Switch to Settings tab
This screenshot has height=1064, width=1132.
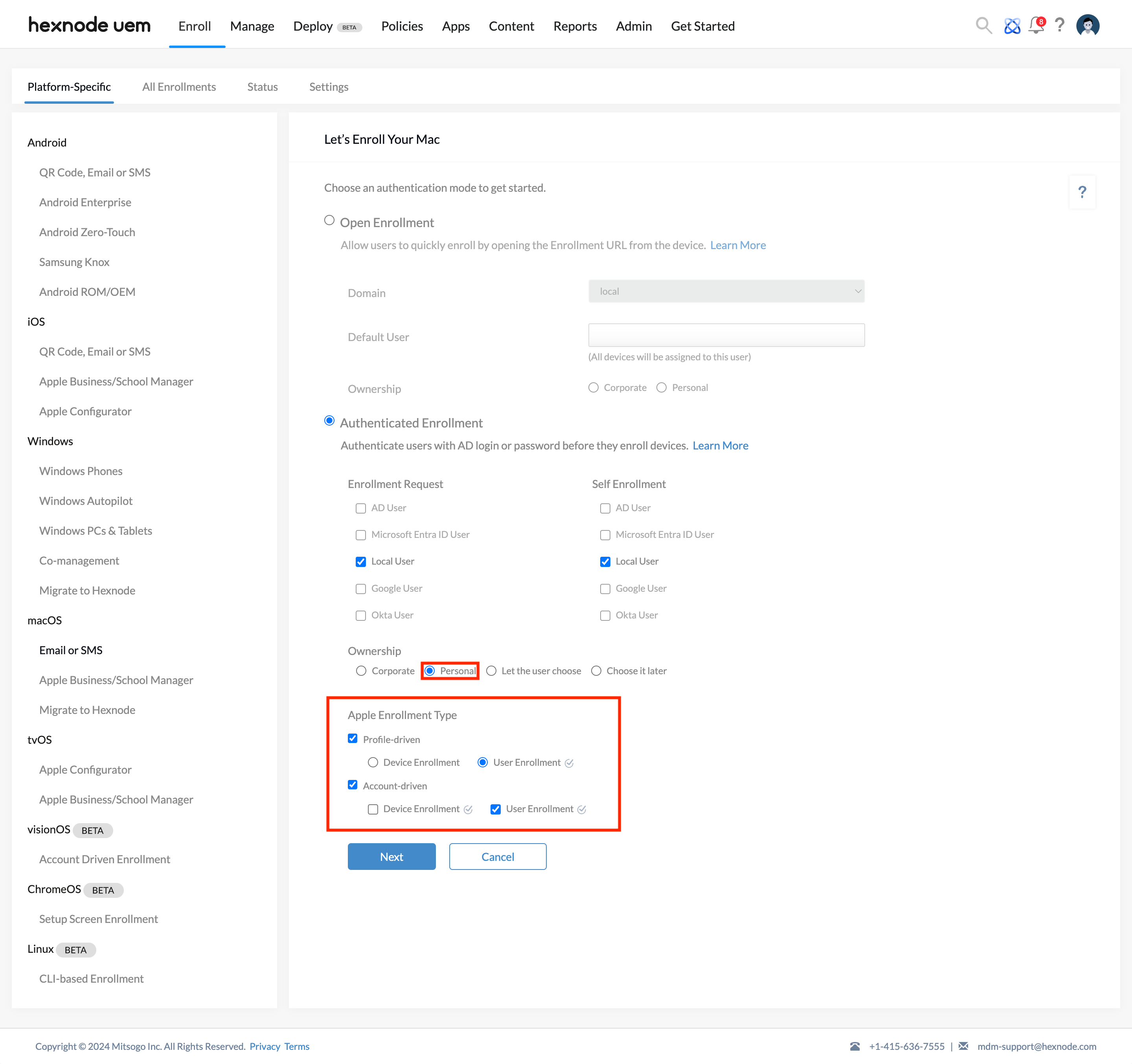[x=329, y=86]
